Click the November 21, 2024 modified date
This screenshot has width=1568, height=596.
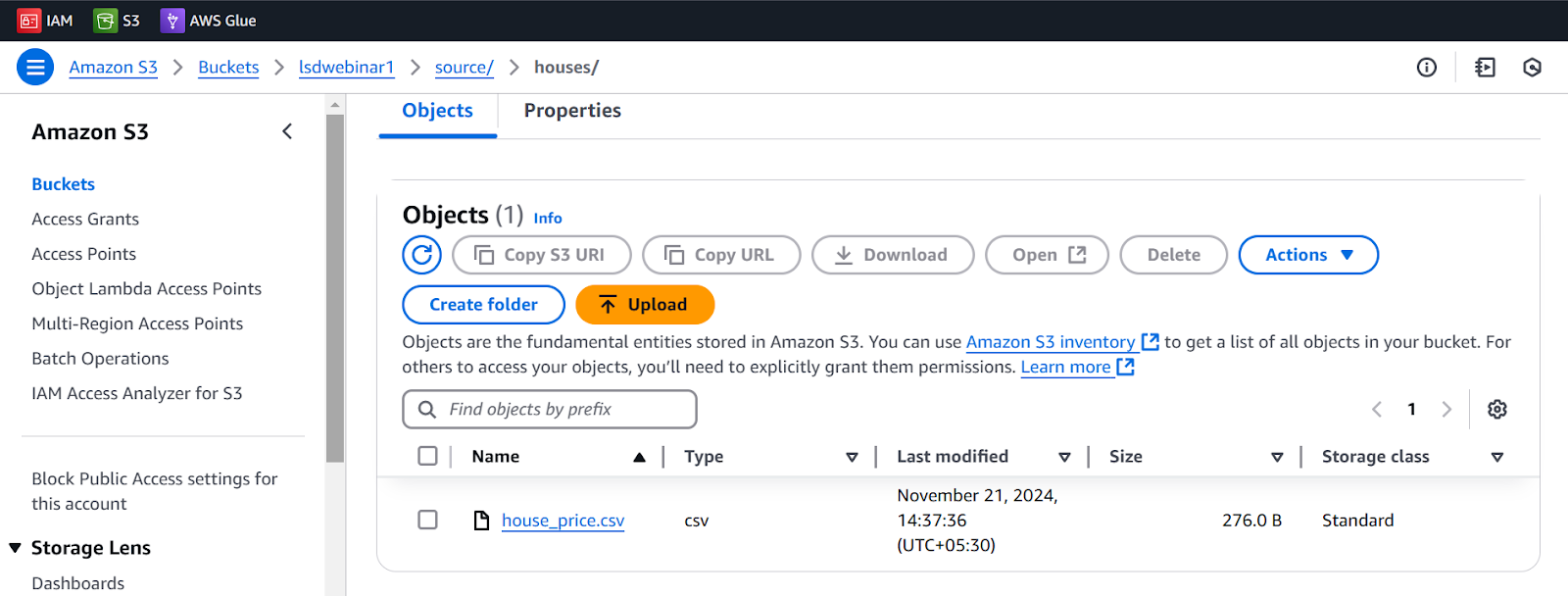click(977, 521)
